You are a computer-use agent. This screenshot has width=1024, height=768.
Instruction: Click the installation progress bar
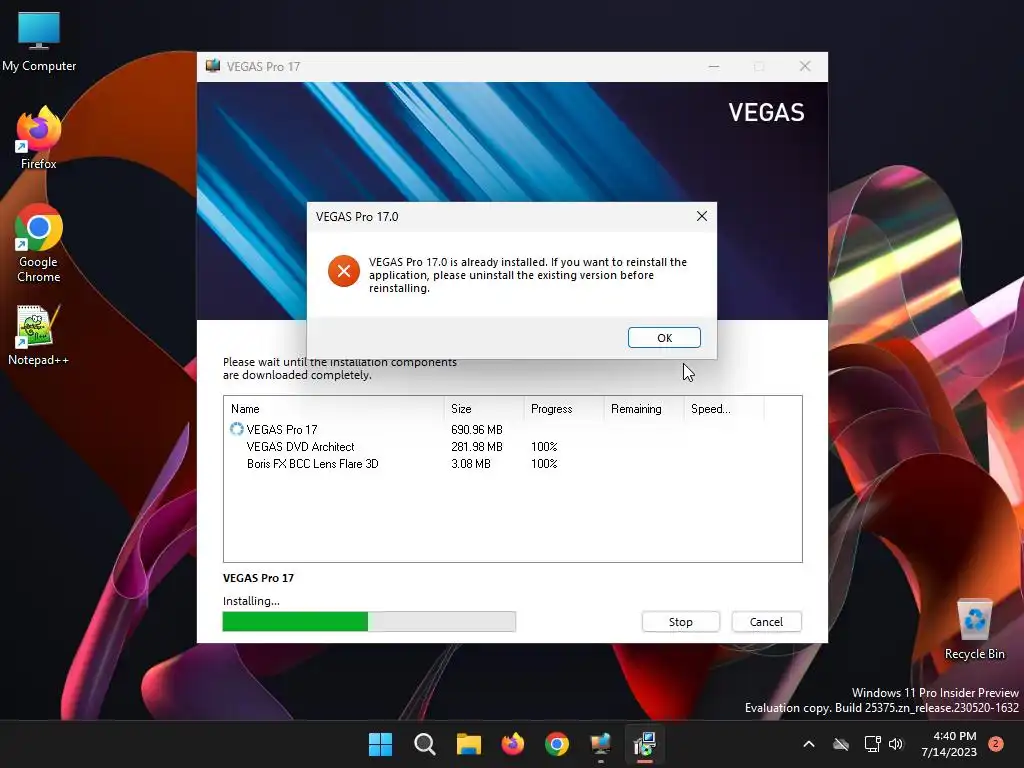pos(369,621)
